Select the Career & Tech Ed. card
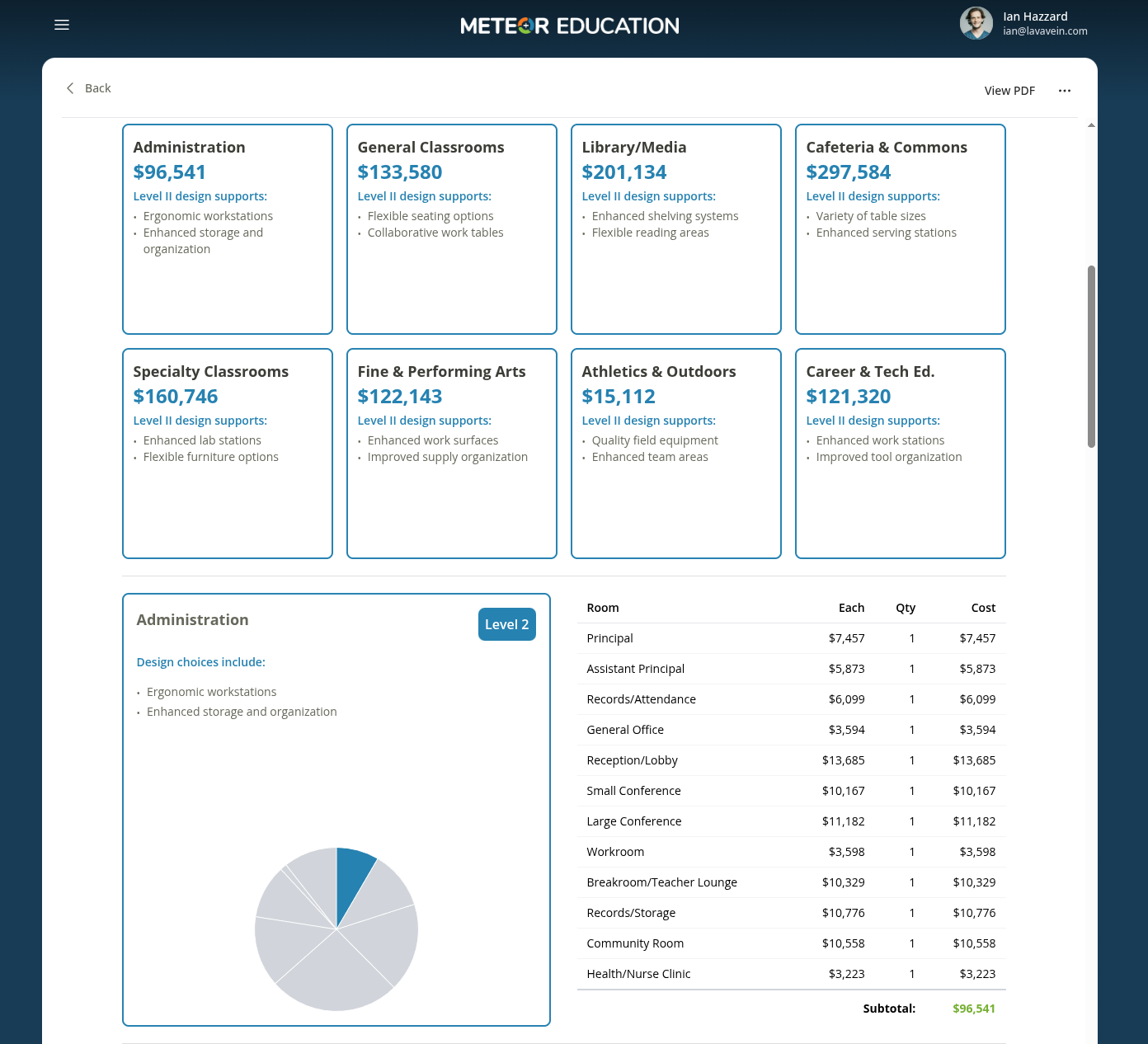This screenshot has width=1148, height=1044. pos(901,454)
